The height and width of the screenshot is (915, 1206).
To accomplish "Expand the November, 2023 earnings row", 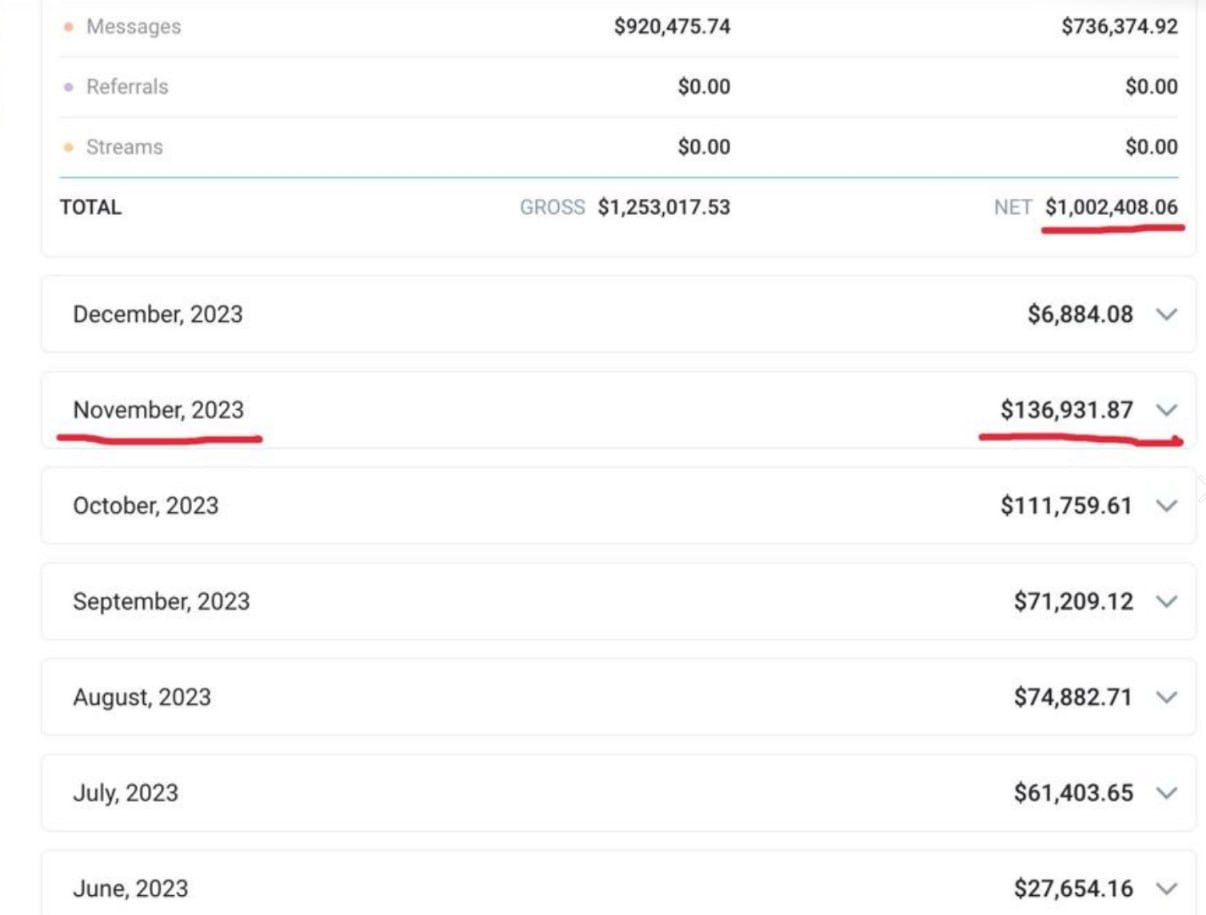I will pyautogui.click(x=1167, y=410).
